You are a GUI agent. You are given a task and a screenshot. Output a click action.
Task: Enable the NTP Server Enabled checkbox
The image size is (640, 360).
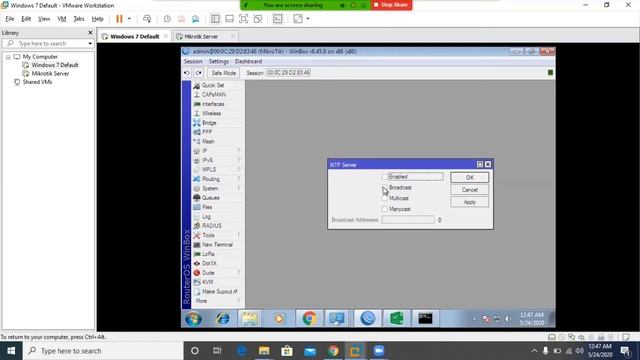click(x=384, y=177)
